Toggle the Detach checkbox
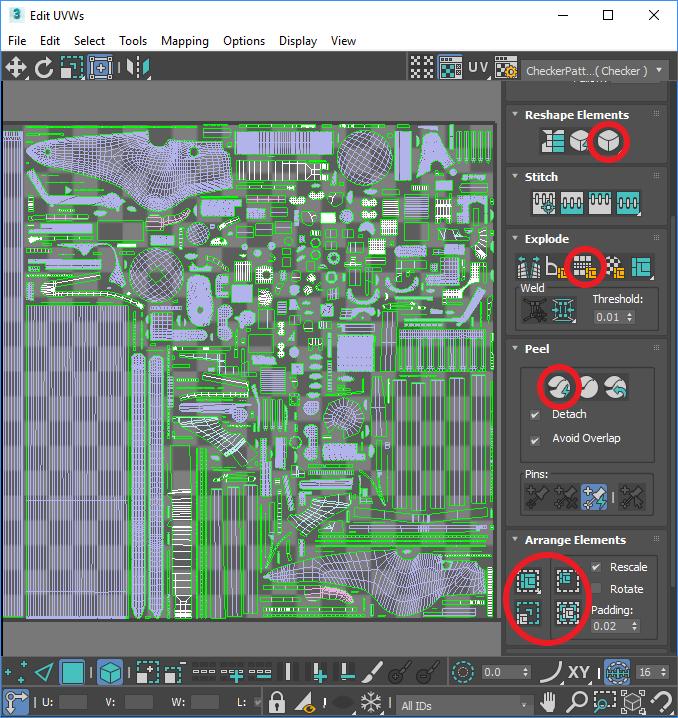The height and width of the screenshot is (718, 678). 535,415
